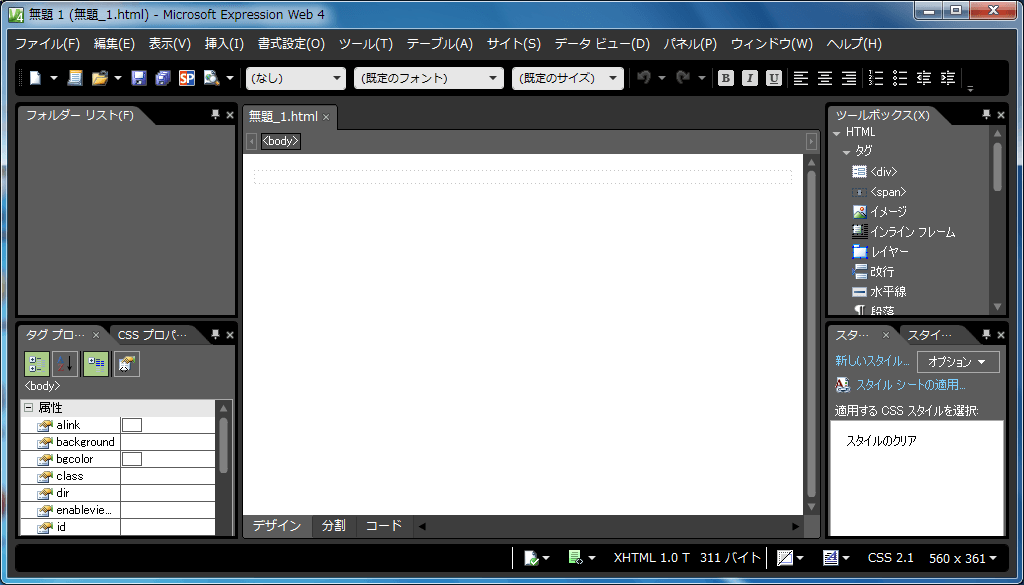This screenshot has height=585, width=1024.
Task: Apply numbered list formatting
Action: point(876,78)
